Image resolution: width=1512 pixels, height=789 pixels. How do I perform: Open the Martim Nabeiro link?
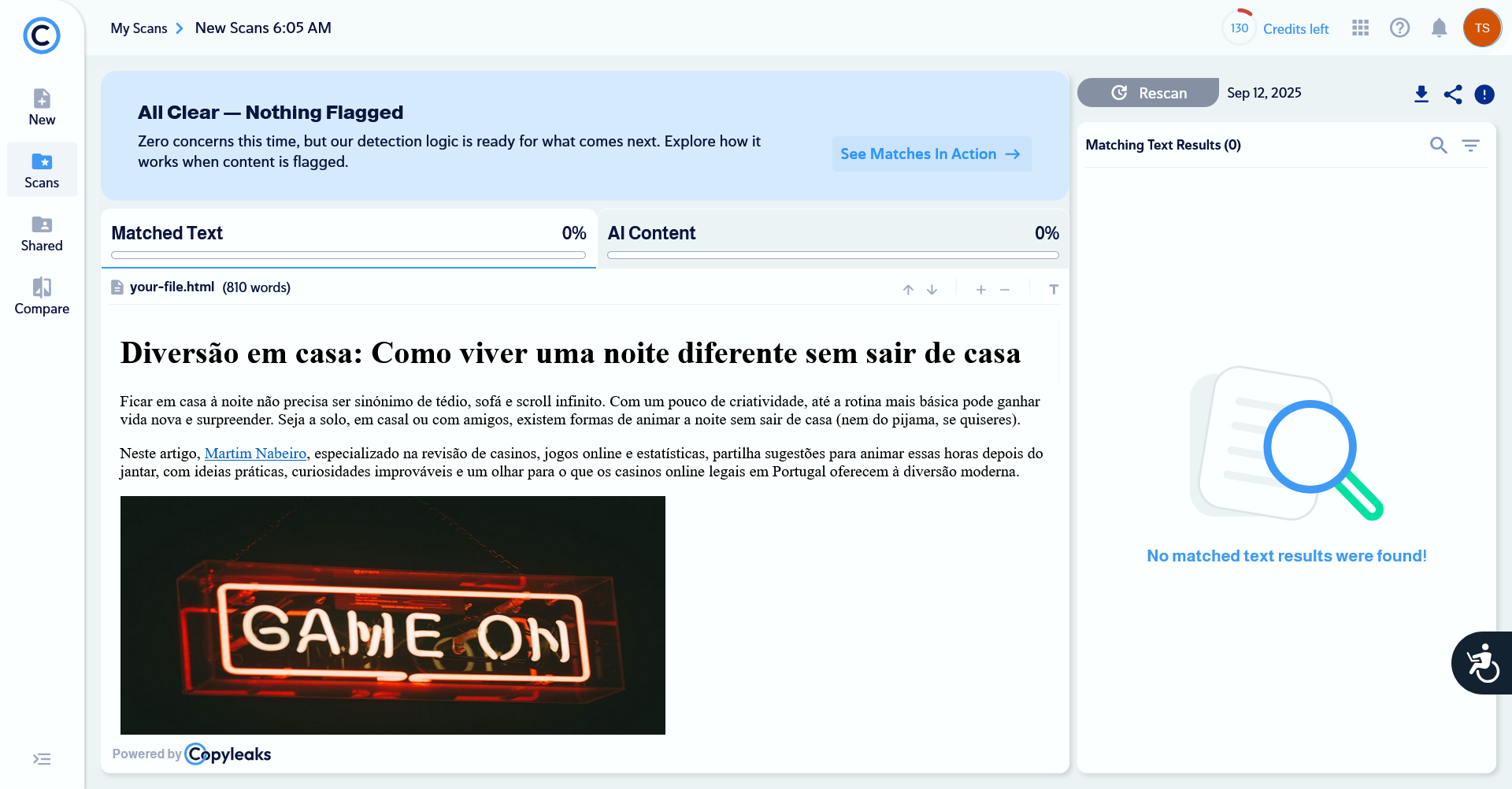(x=255, y=454)
